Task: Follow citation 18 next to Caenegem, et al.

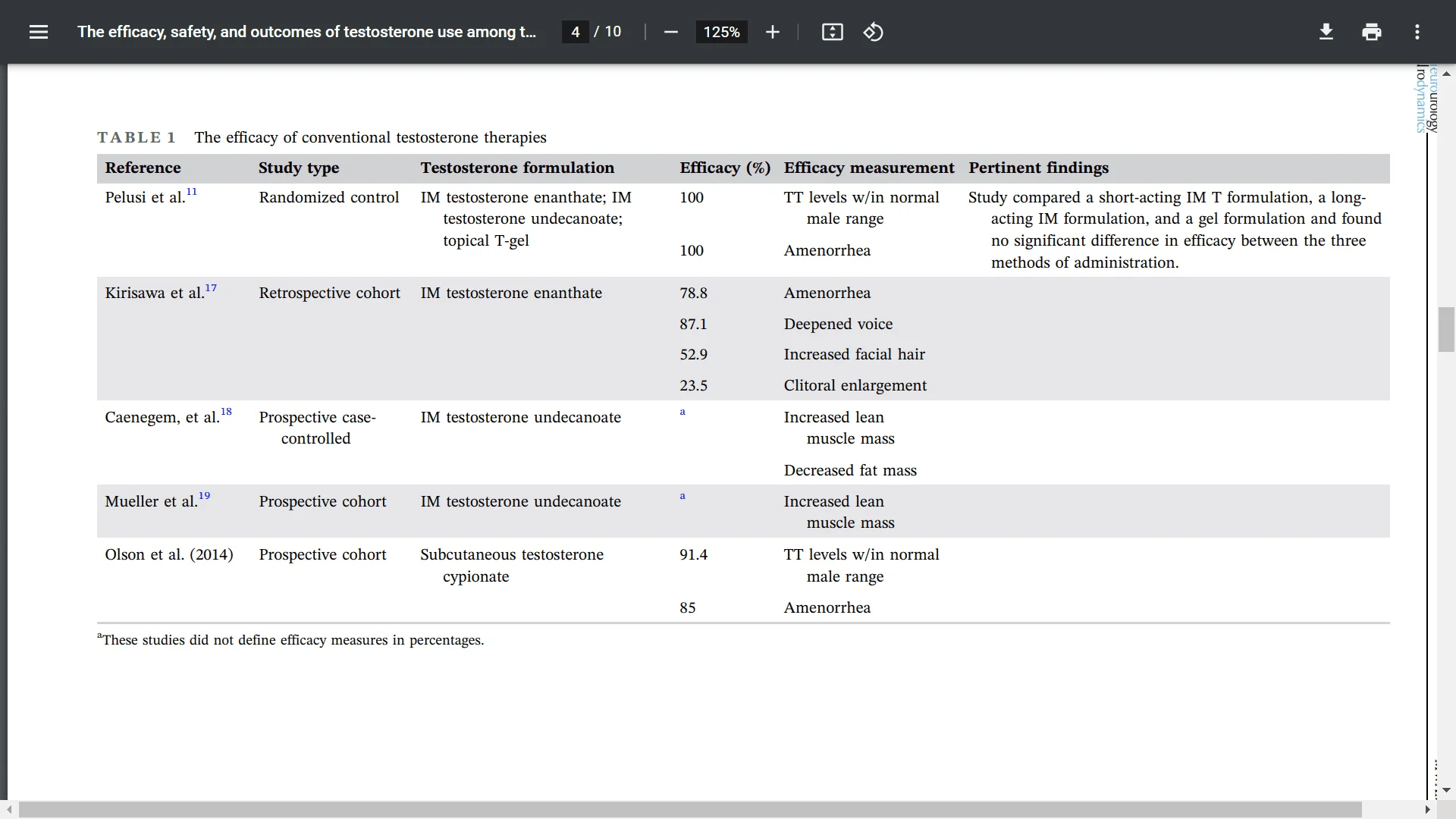Action: (226, 412)
